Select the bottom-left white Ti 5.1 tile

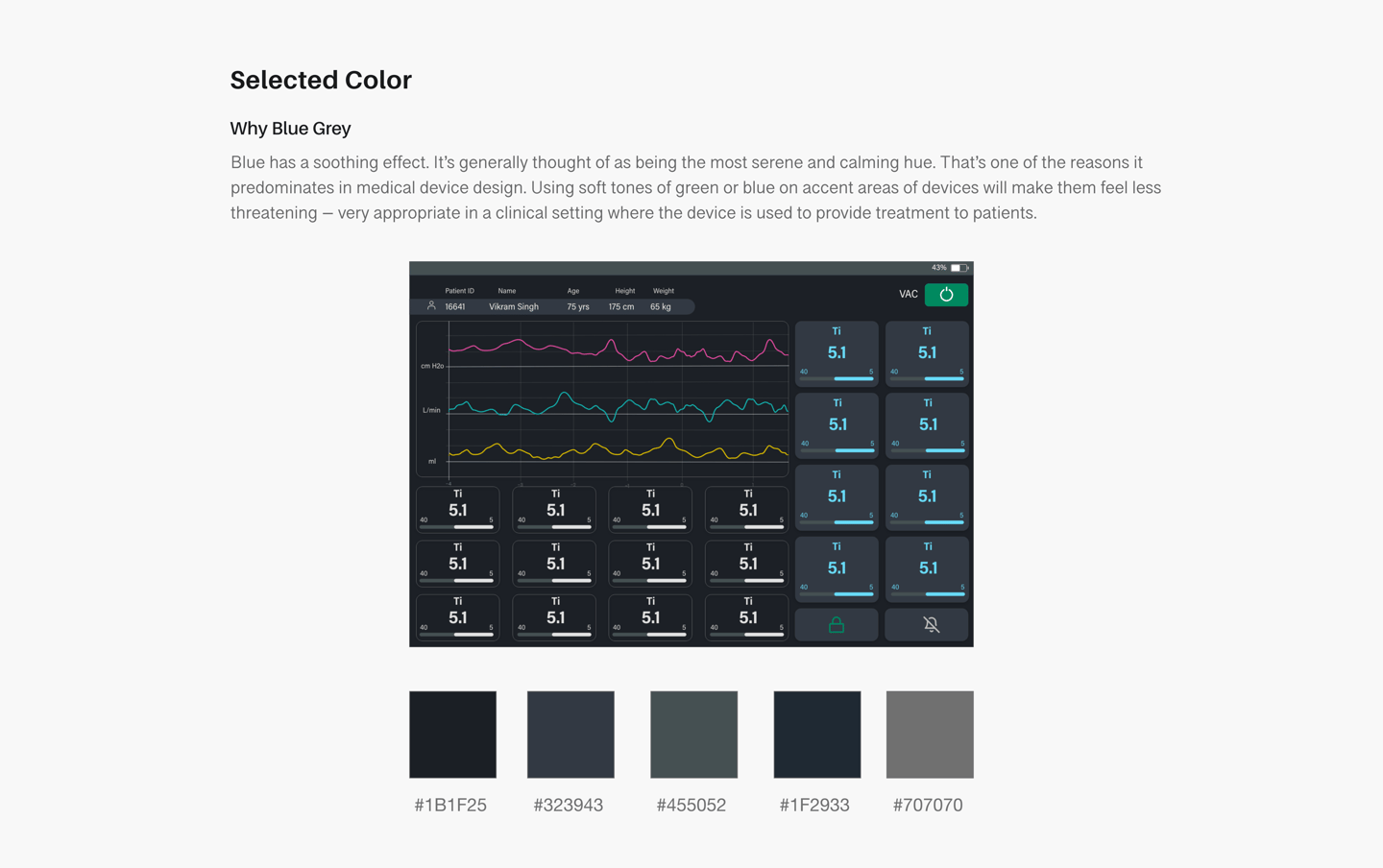457,617
